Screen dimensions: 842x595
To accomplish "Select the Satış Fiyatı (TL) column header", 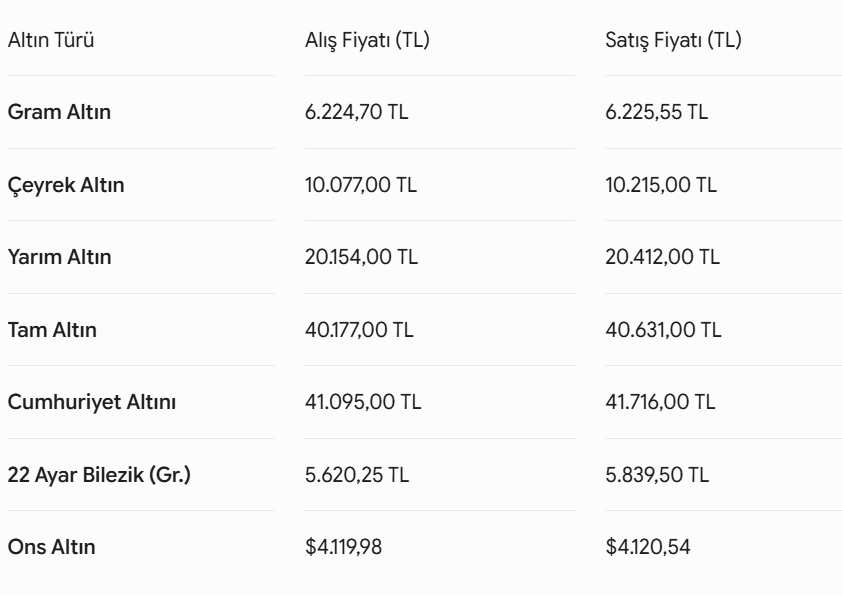I will pos(673,40).
